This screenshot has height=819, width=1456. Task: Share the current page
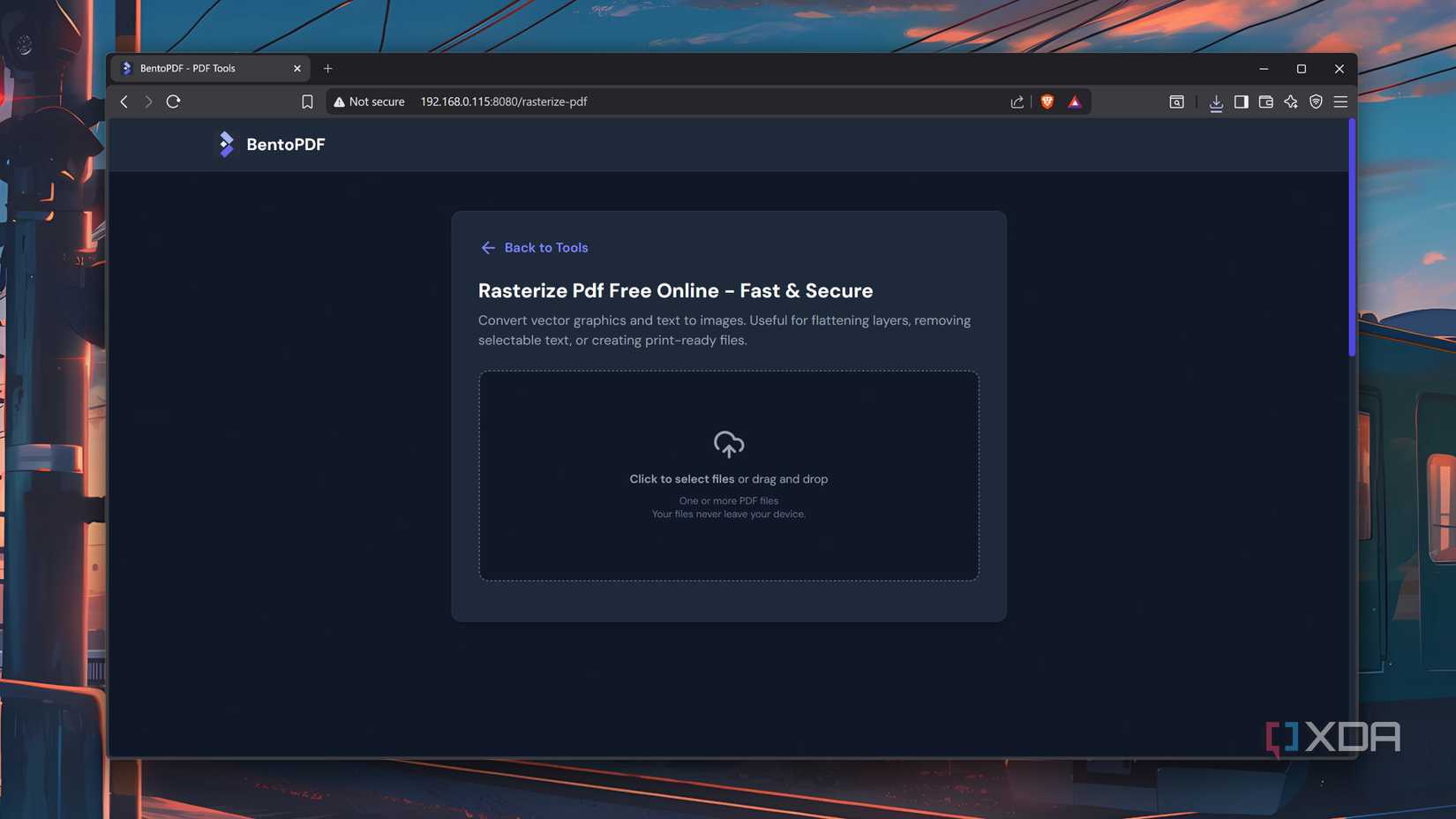1016,101
